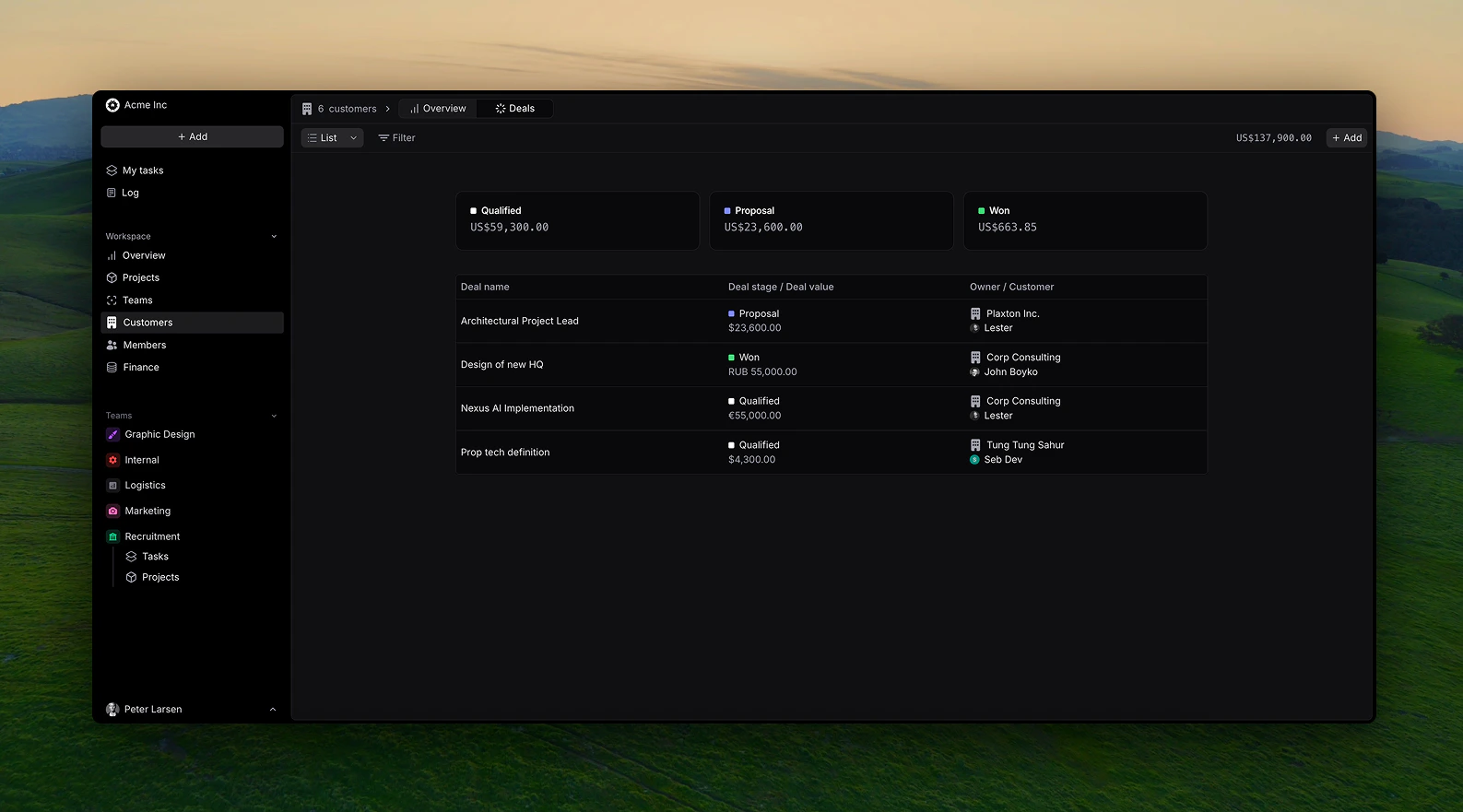Viewport: 1463px width, 812px height.
Task: Click Qualified stage of Prop tech definition
Action: pyautogui.click(x=754, y=445)
